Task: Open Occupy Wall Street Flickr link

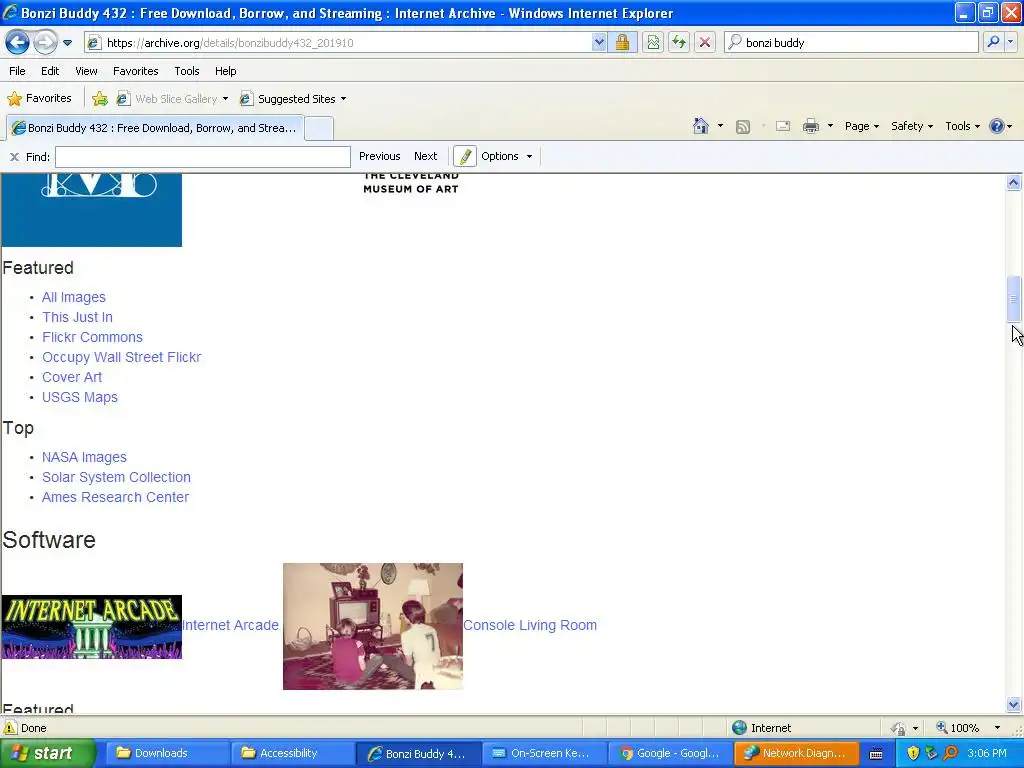Action: pyautogui.click(x=121, y=357)
